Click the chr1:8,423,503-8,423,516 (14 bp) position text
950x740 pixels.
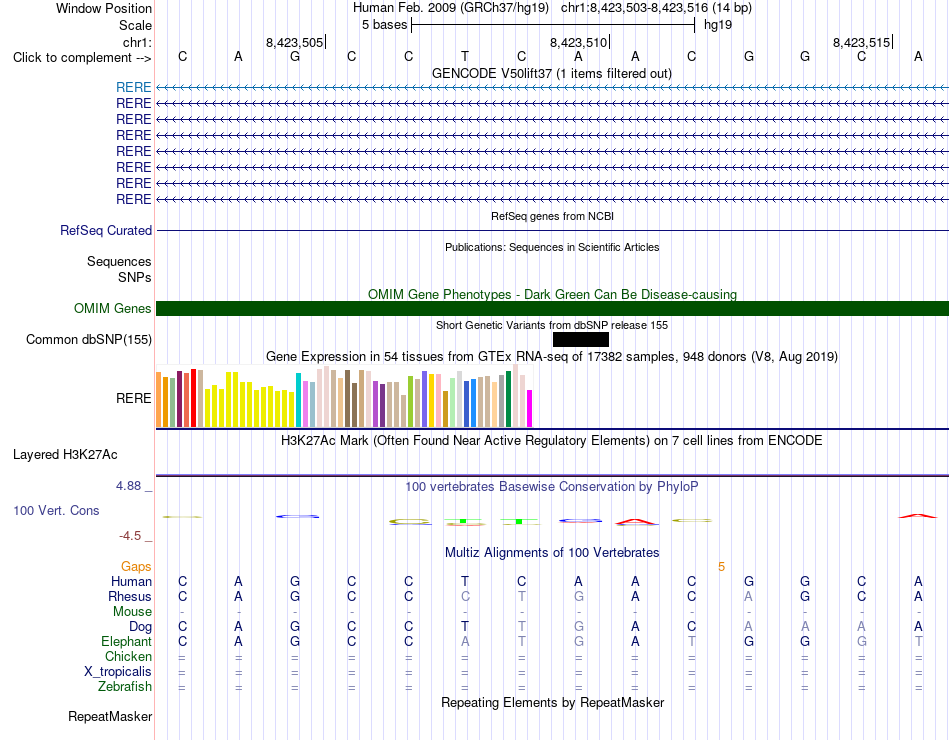656,8
